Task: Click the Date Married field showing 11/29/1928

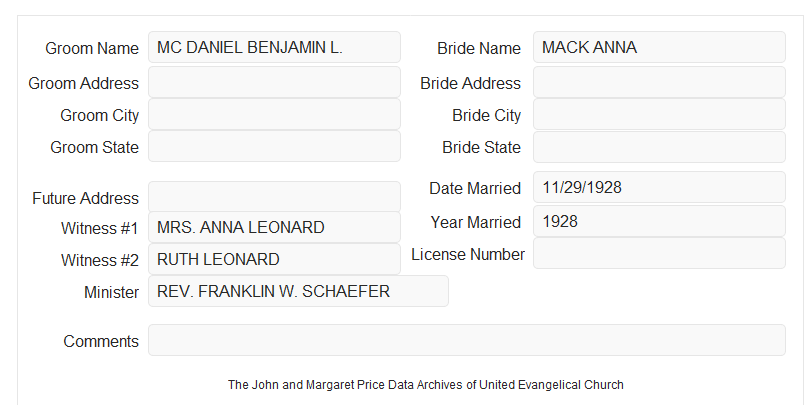Action: tap(659, 187)
